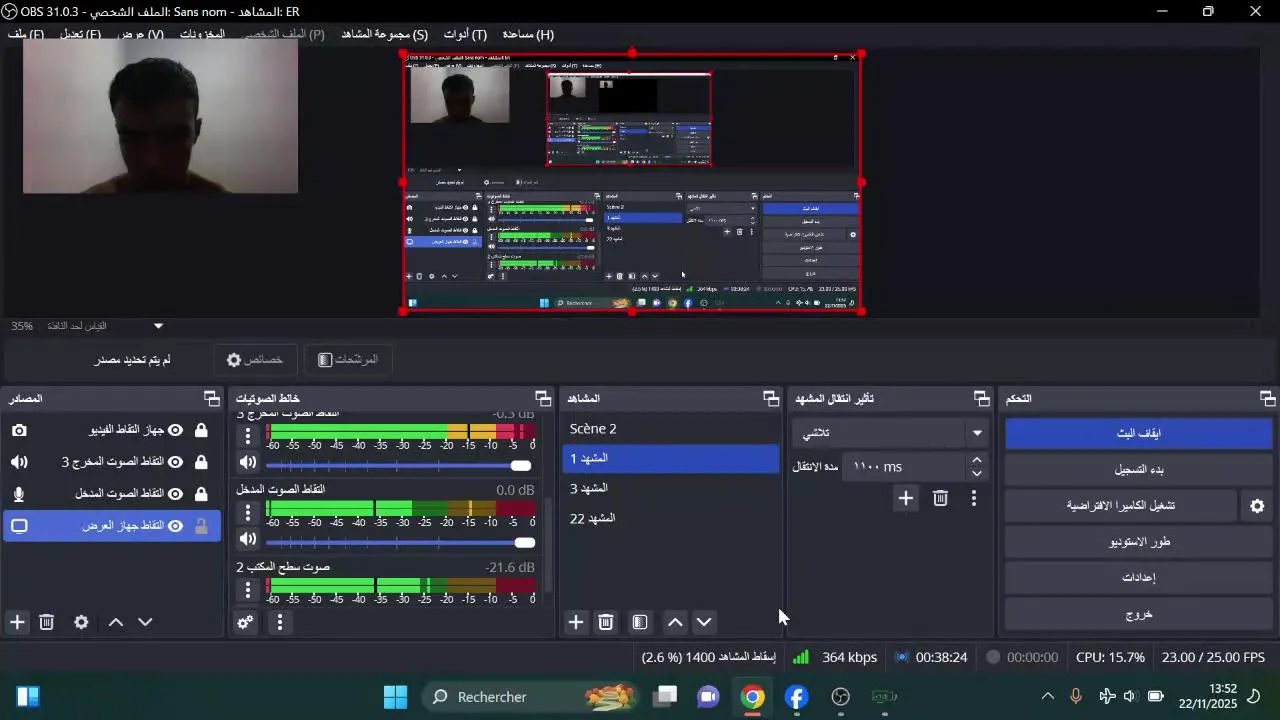1280x720 pixels.
Task: Open options dots for التقاط الصوت المخرج 3 channel
Action: tap(248, 436)
